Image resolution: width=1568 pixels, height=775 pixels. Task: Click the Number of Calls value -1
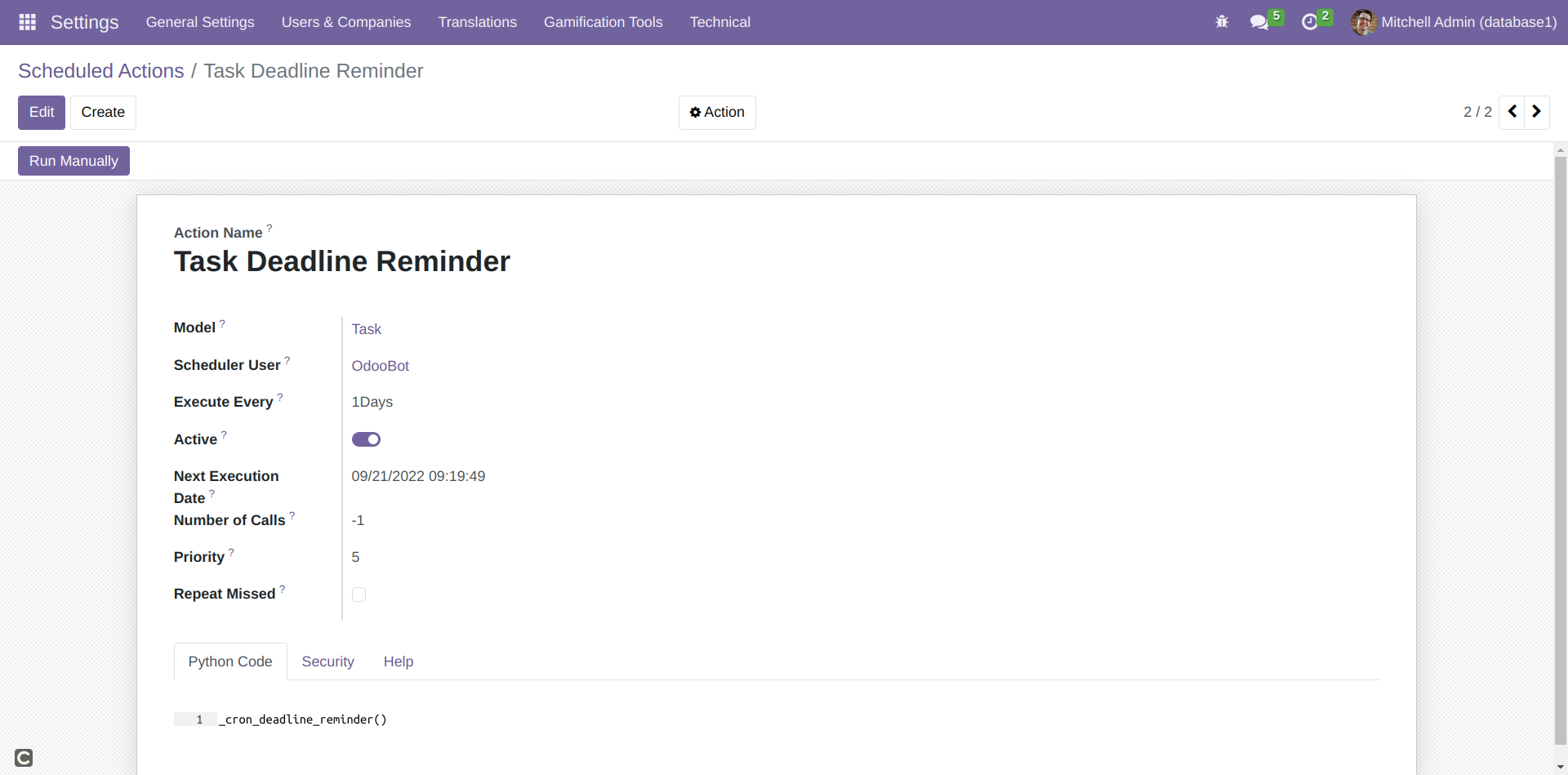[x=358, y=520]
